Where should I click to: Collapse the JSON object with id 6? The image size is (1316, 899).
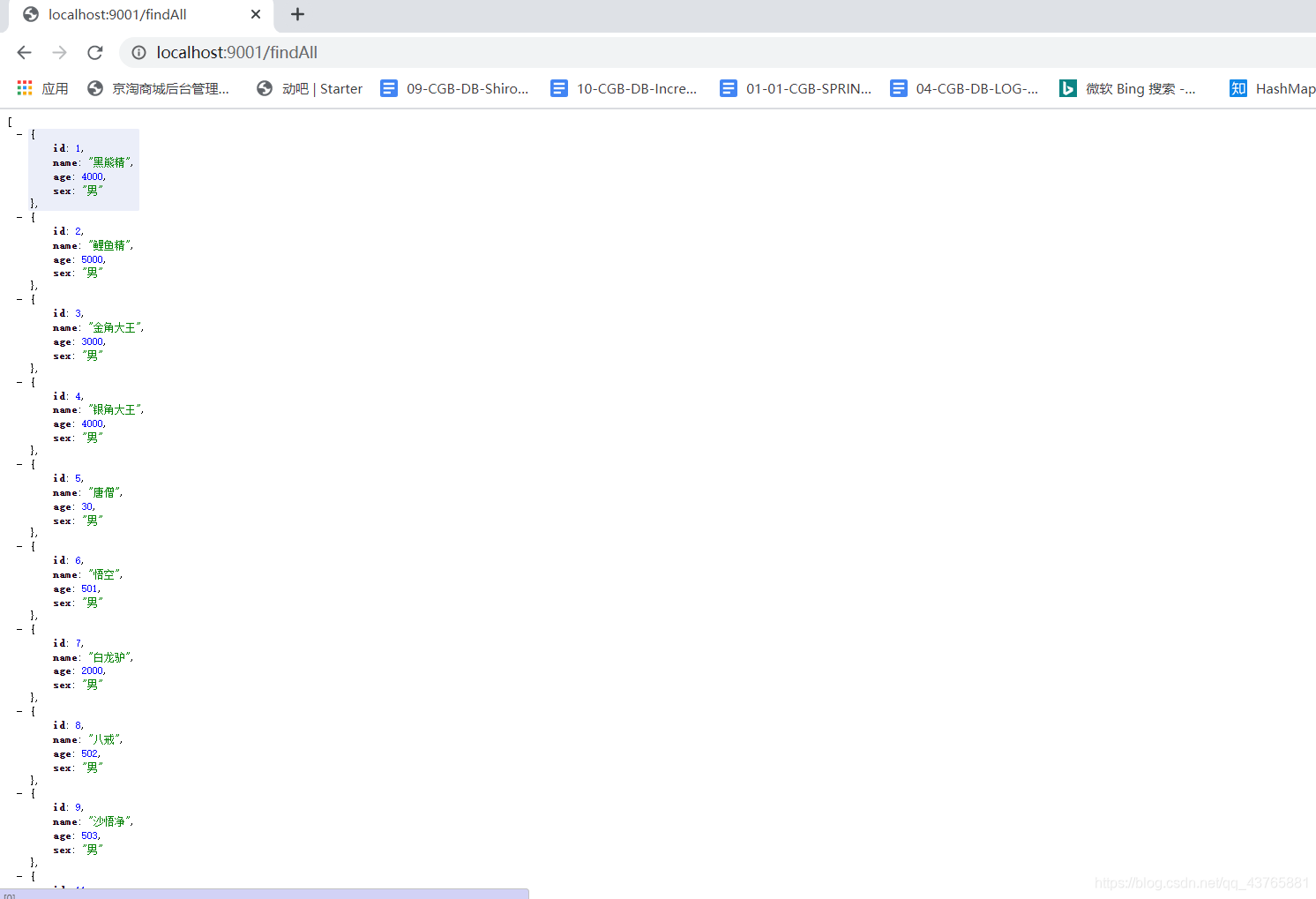click(x=19, y=546)
